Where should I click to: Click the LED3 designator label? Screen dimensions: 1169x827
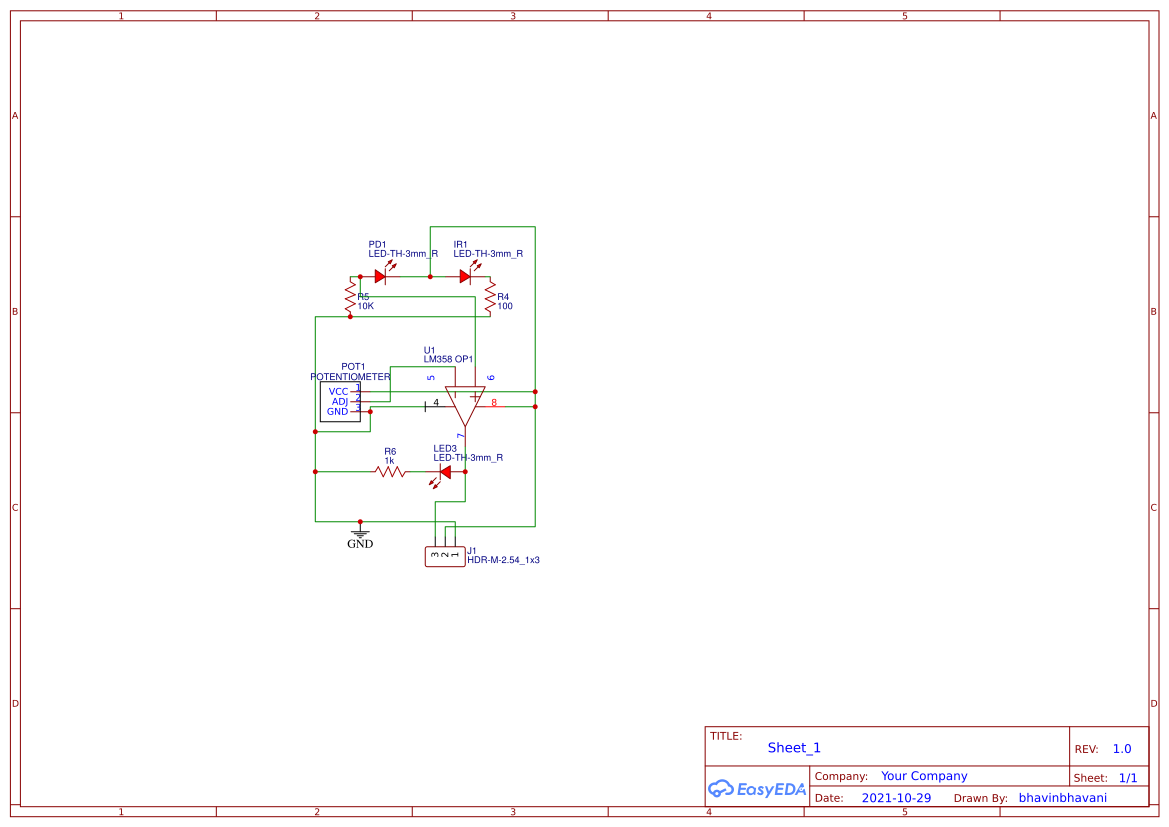coord(445,449)
